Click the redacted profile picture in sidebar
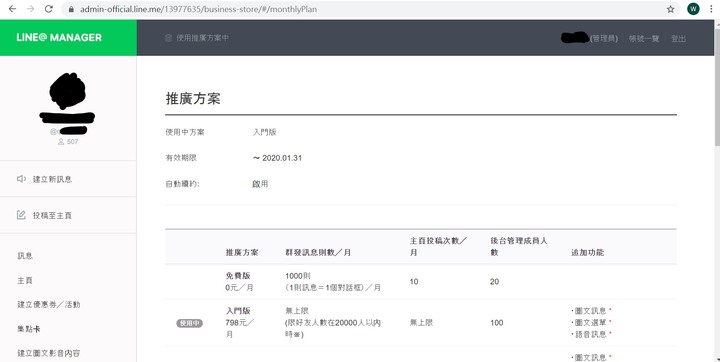 pyautogui.click(x=68, y=90)
